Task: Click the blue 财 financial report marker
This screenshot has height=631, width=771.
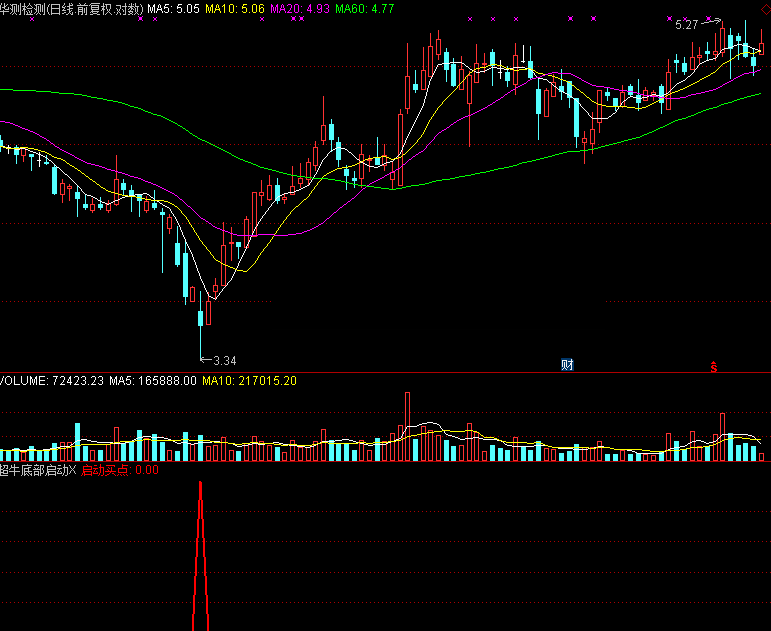Action: click(567, 365)
